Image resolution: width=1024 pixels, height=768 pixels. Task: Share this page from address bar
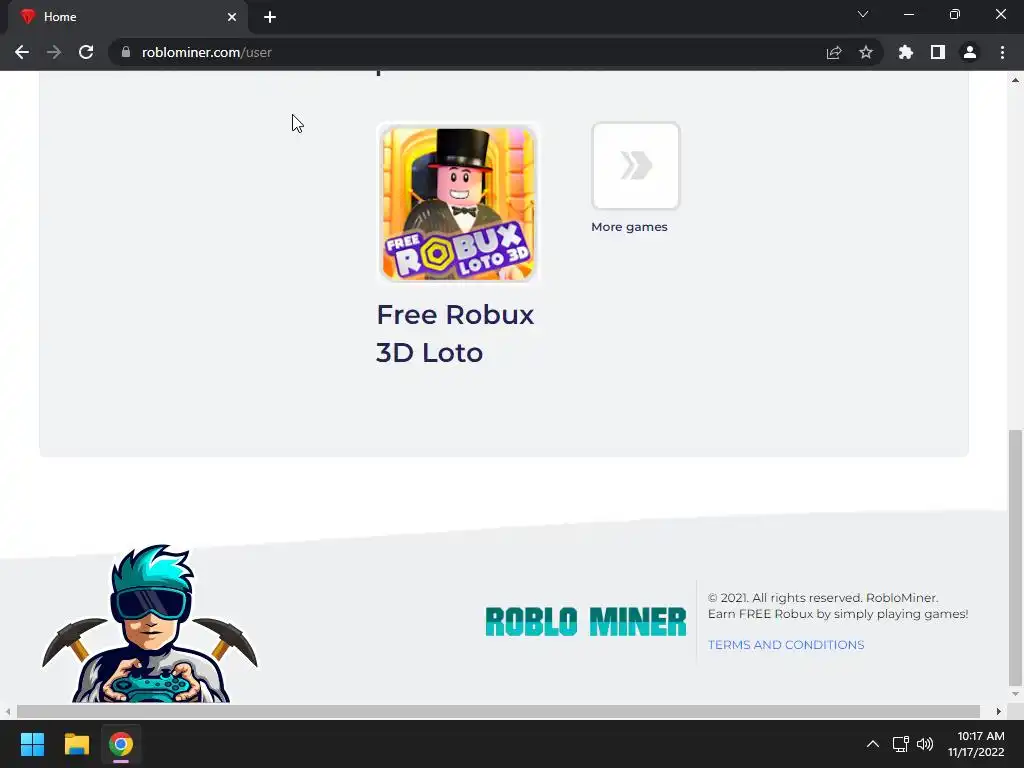point(834,52)
